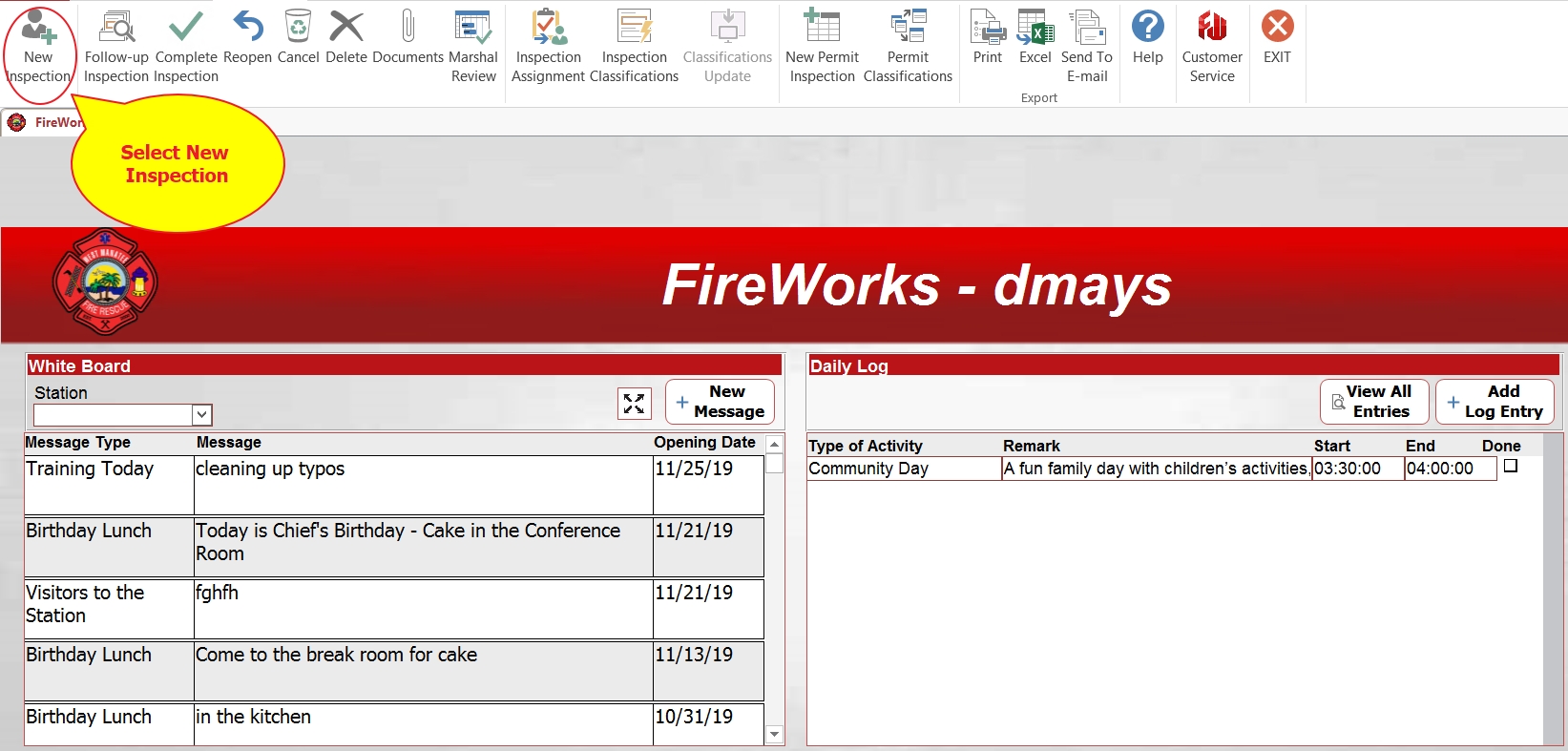Click the Station input field

pos(114,415)
